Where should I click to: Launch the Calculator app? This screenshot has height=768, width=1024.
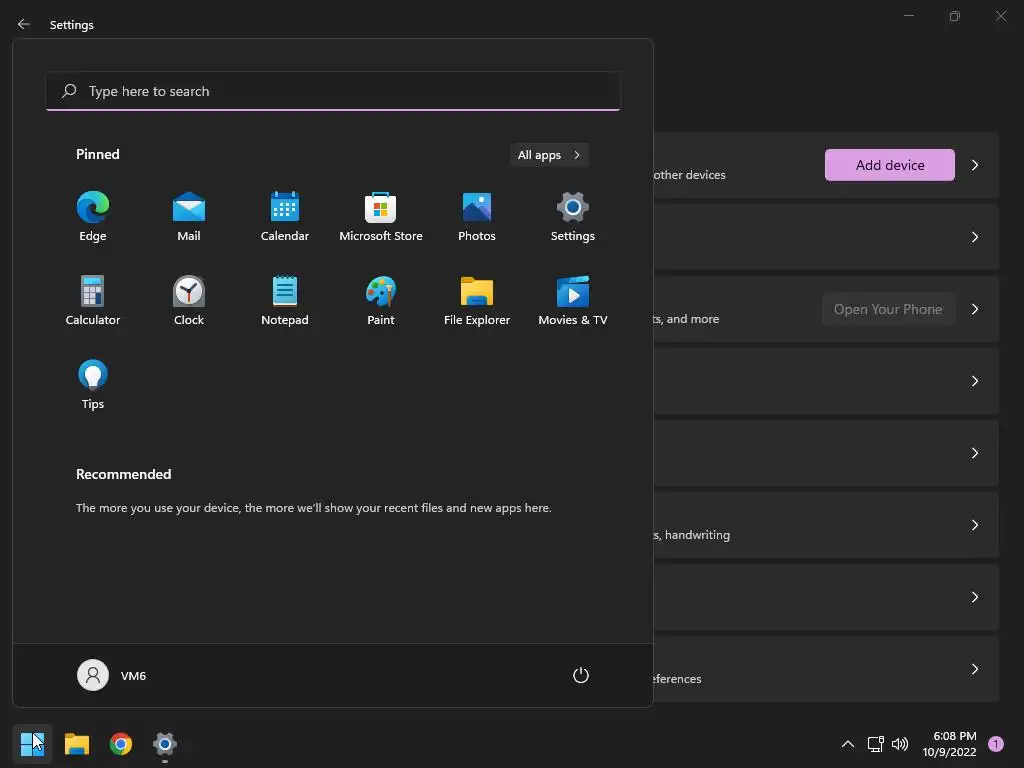pos(93,300)
